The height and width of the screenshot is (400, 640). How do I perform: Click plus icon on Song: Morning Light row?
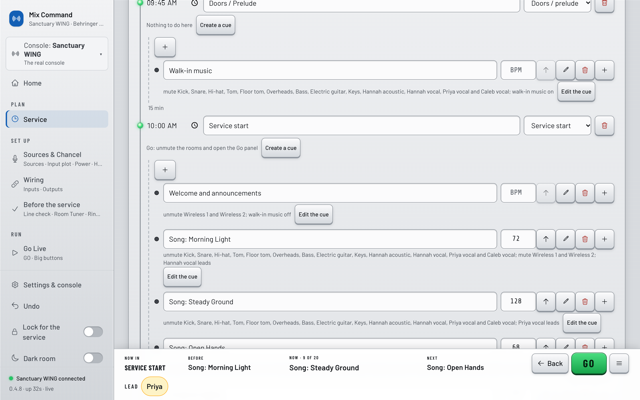click(604, 239)
